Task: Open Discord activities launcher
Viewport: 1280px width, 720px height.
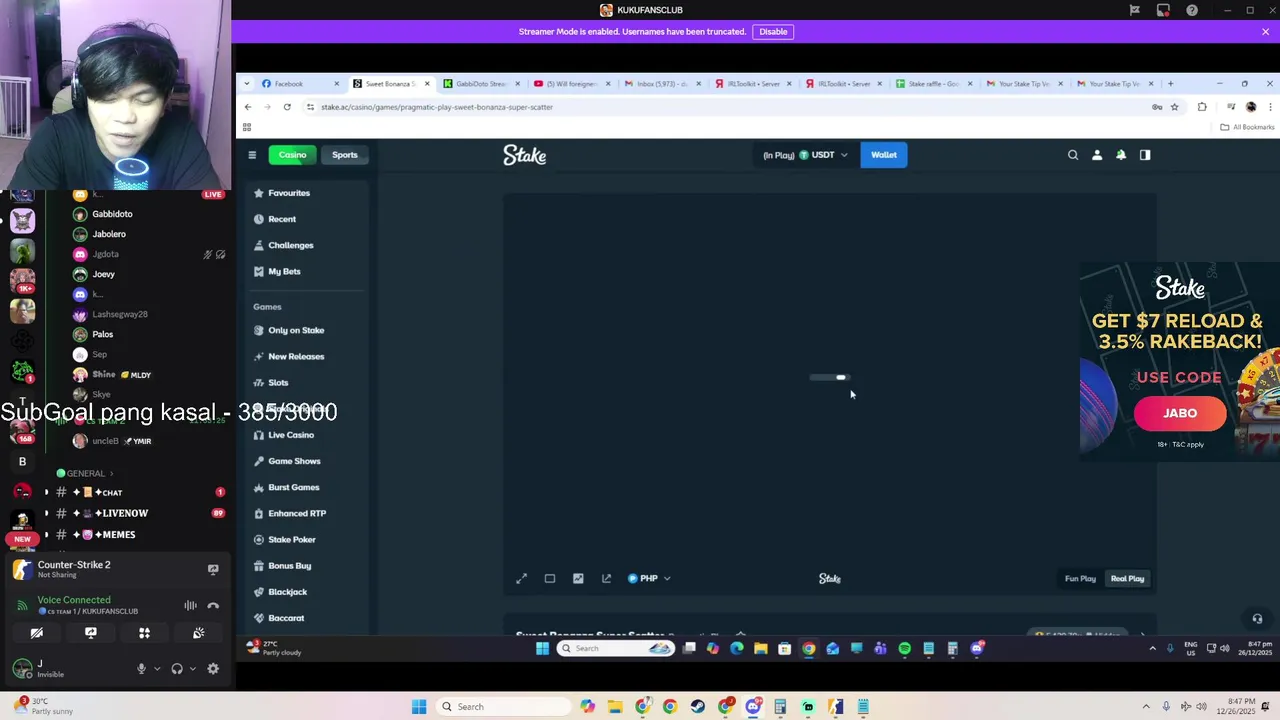Action: 144,633
